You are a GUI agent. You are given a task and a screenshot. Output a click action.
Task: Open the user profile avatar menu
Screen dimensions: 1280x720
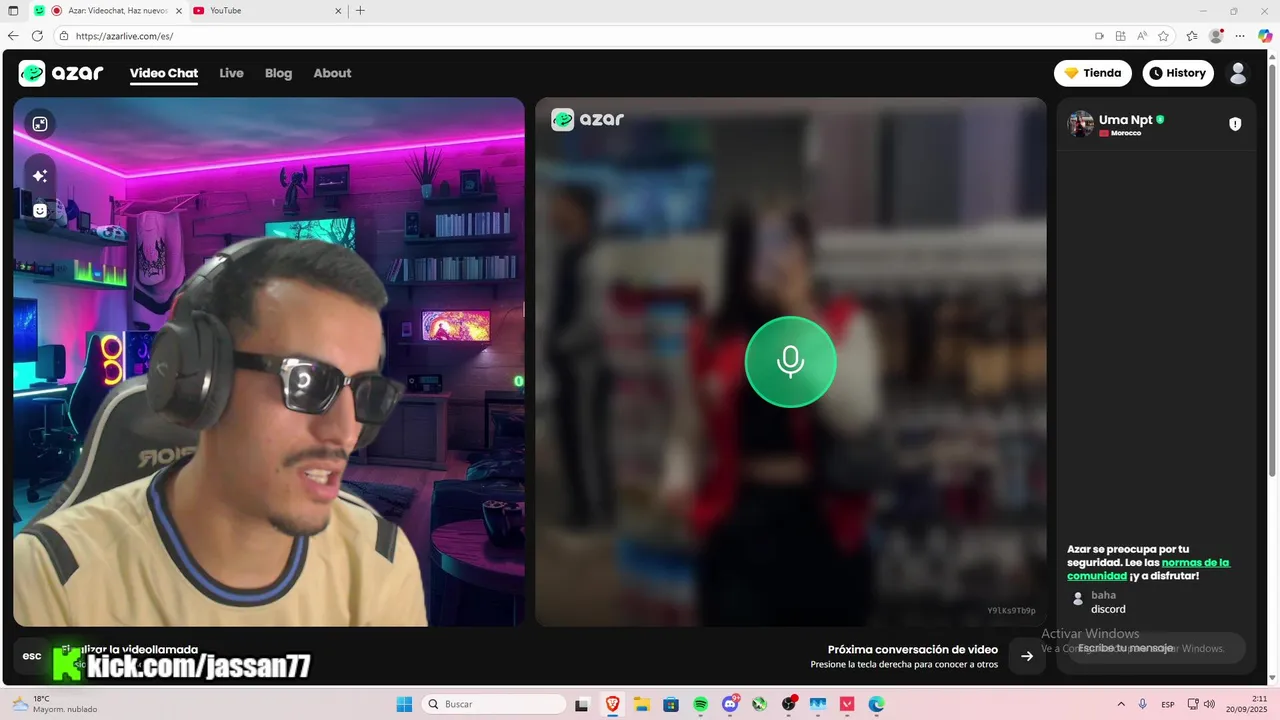[x=1238, y=73]
